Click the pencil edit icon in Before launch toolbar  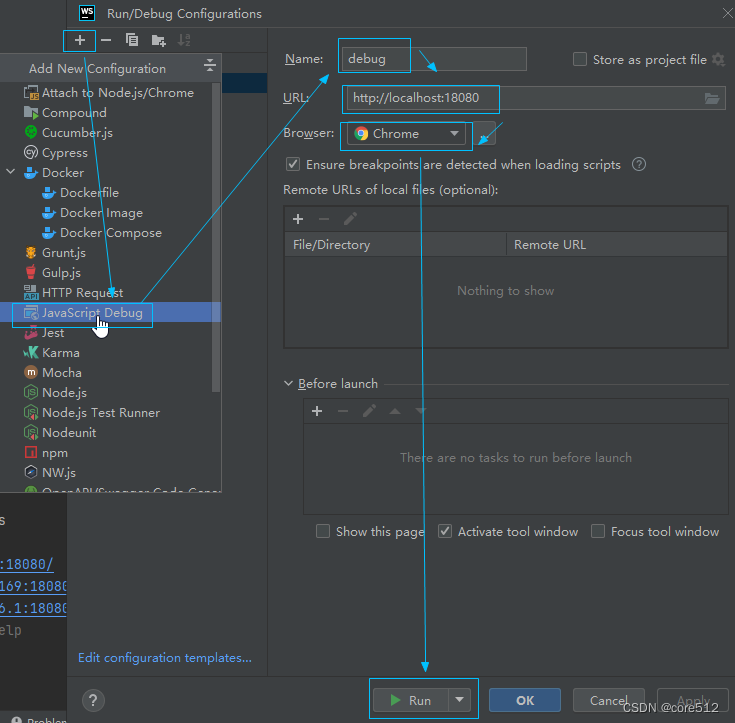tap(369, 411)
